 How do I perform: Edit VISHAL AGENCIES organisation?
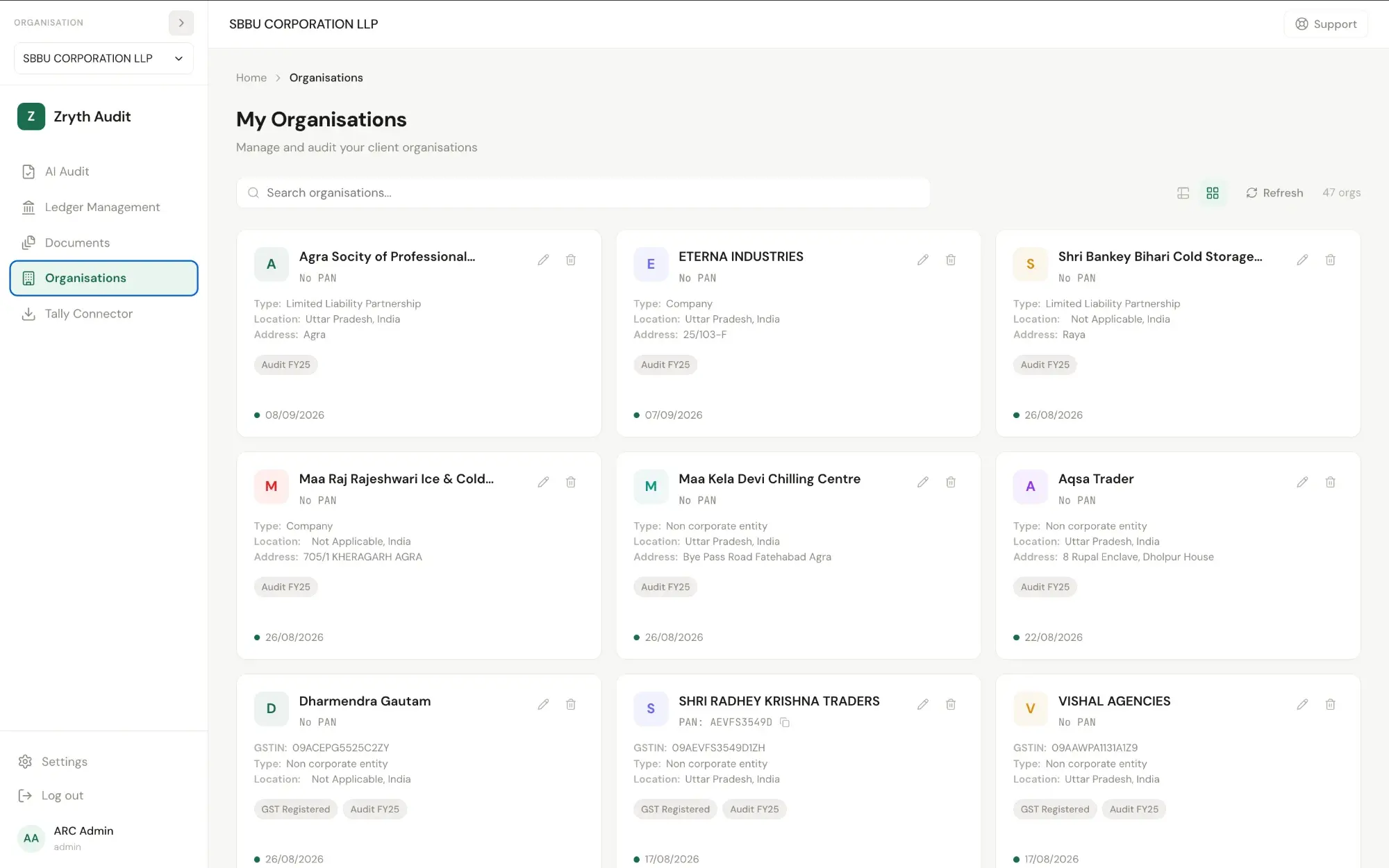click(x=1302, y=704)
